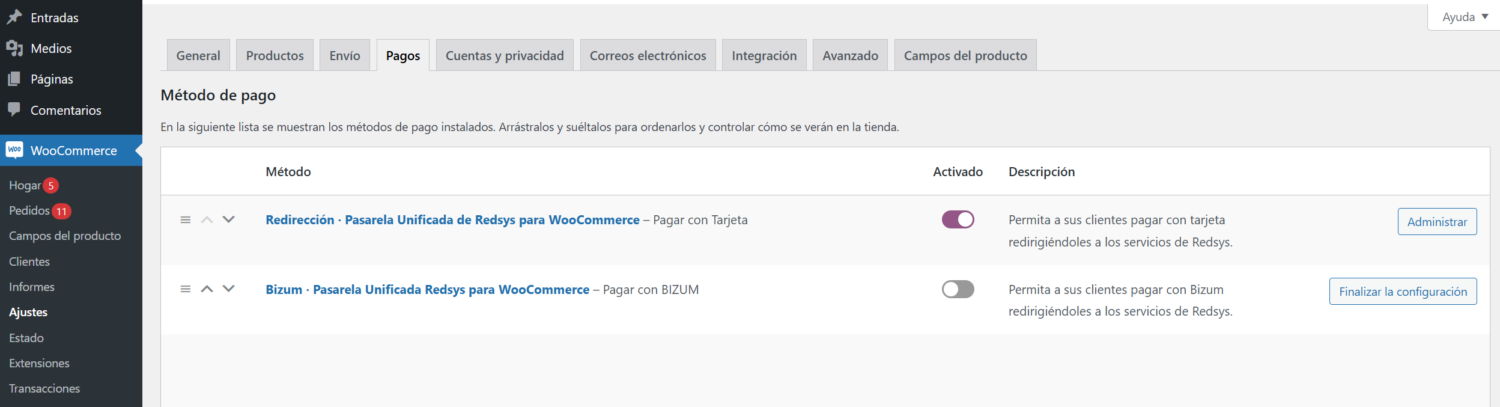Click the Entradas pin icon in sidebar
This screenshot has width=1500, height=407.
click(x=14, y=17)
